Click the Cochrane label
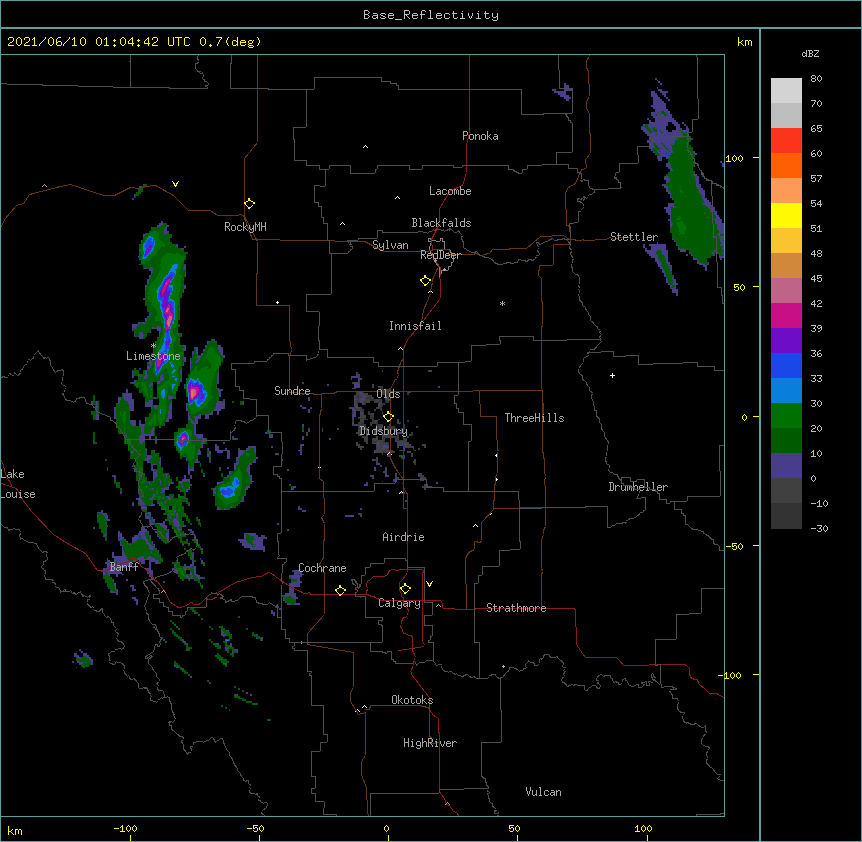 (322, 568)
